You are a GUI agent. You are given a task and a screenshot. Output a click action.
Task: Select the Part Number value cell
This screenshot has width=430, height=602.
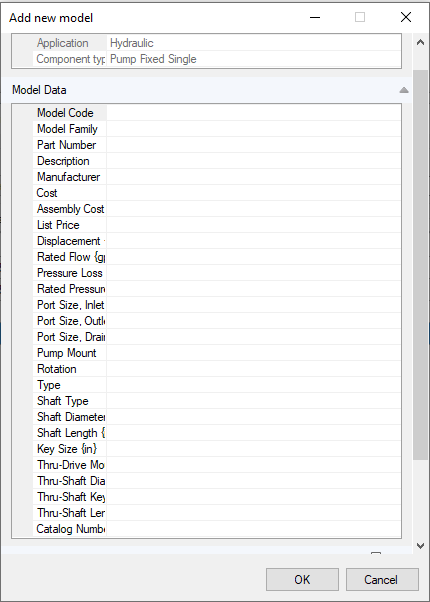254,145
